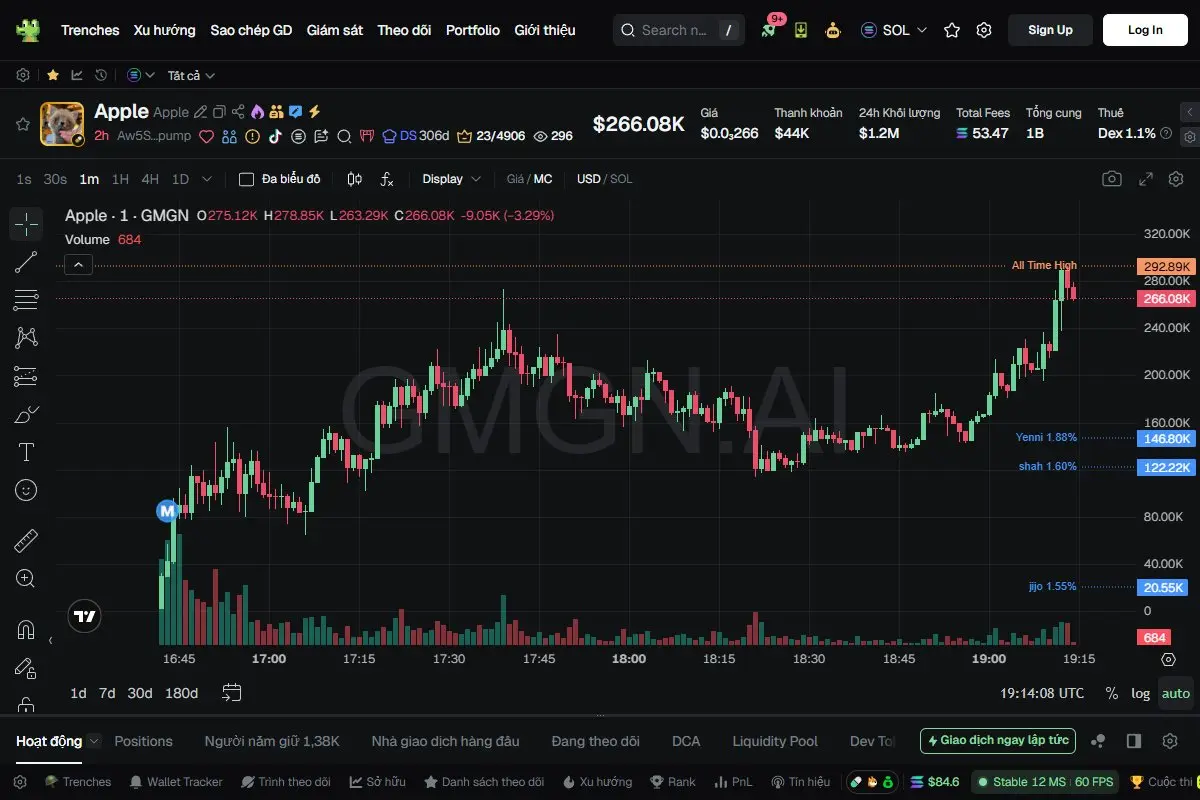Focus the token search field
The height and width of the screenshot is (800, 1200).
[679, 30]
